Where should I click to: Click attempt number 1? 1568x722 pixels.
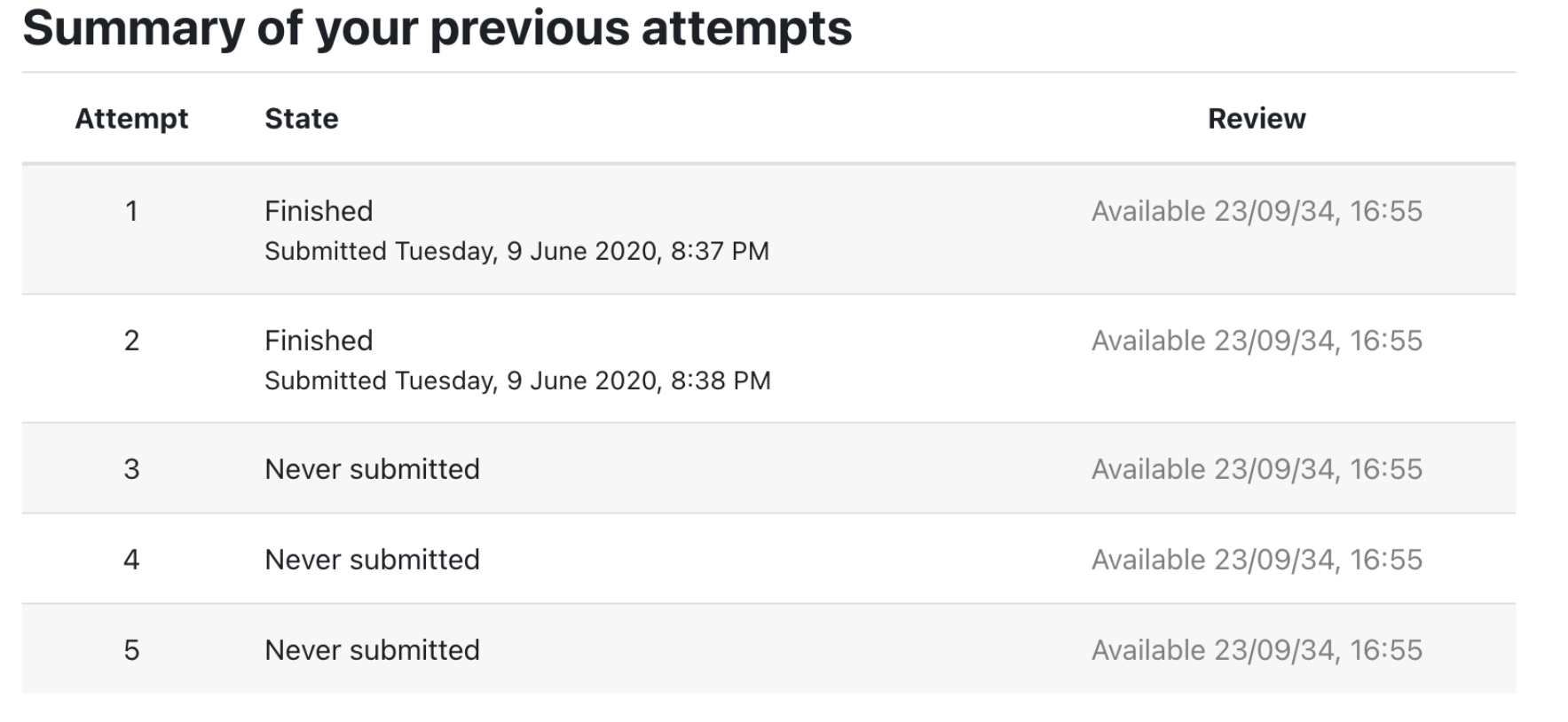pyautogui.click(x=131, y=211)
